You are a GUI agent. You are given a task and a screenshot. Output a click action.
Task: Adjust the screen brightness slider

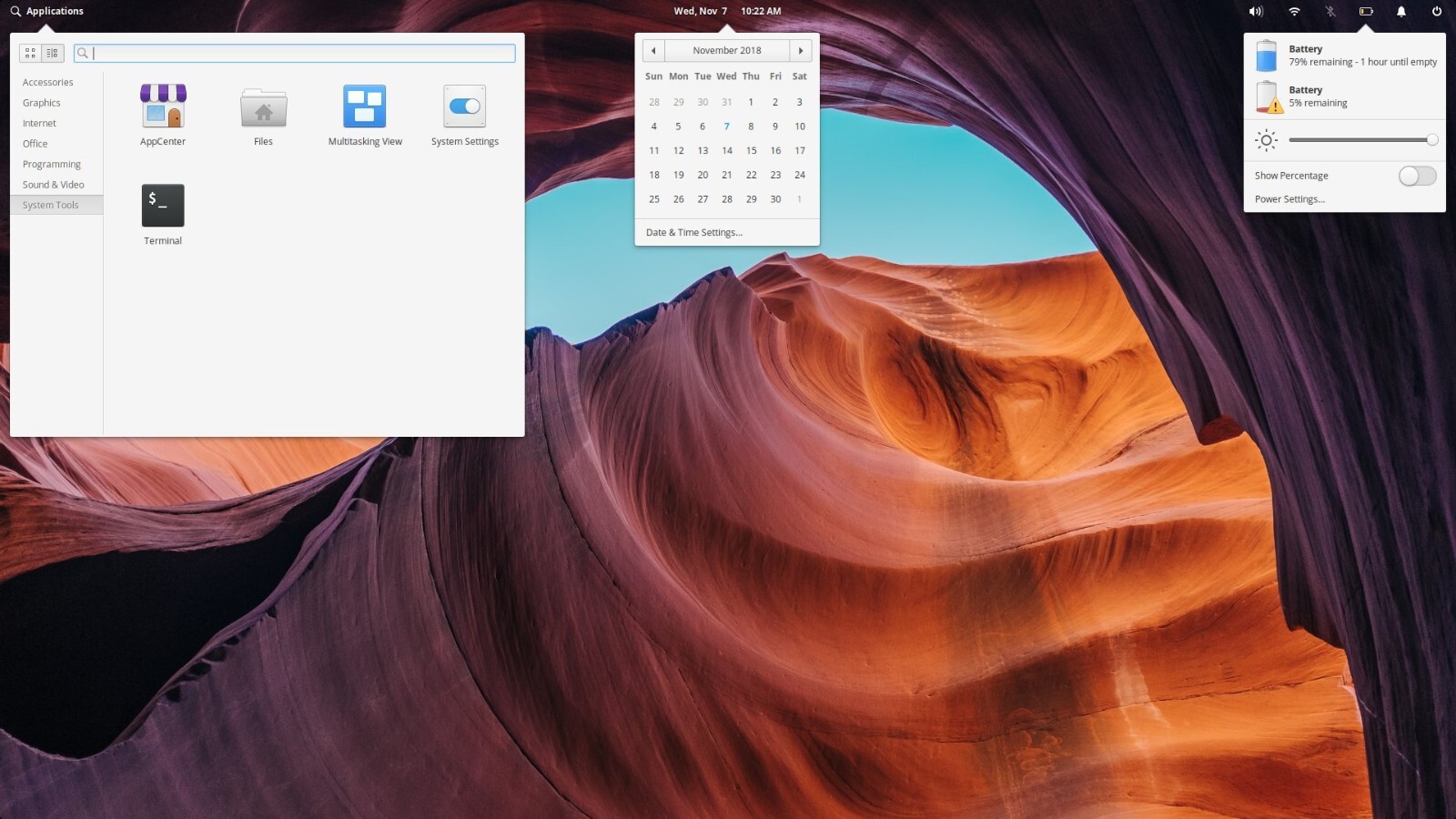tap(1360, 140)
